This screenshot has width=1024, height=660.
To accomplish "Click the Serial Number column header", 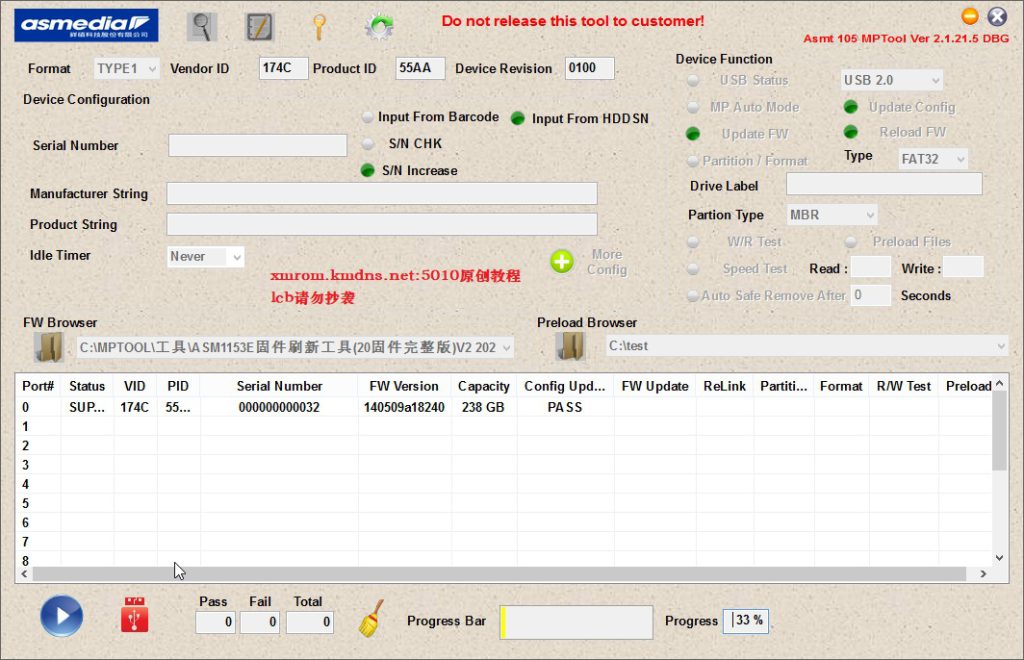I will pyautogui.click(x=279, y=386).
